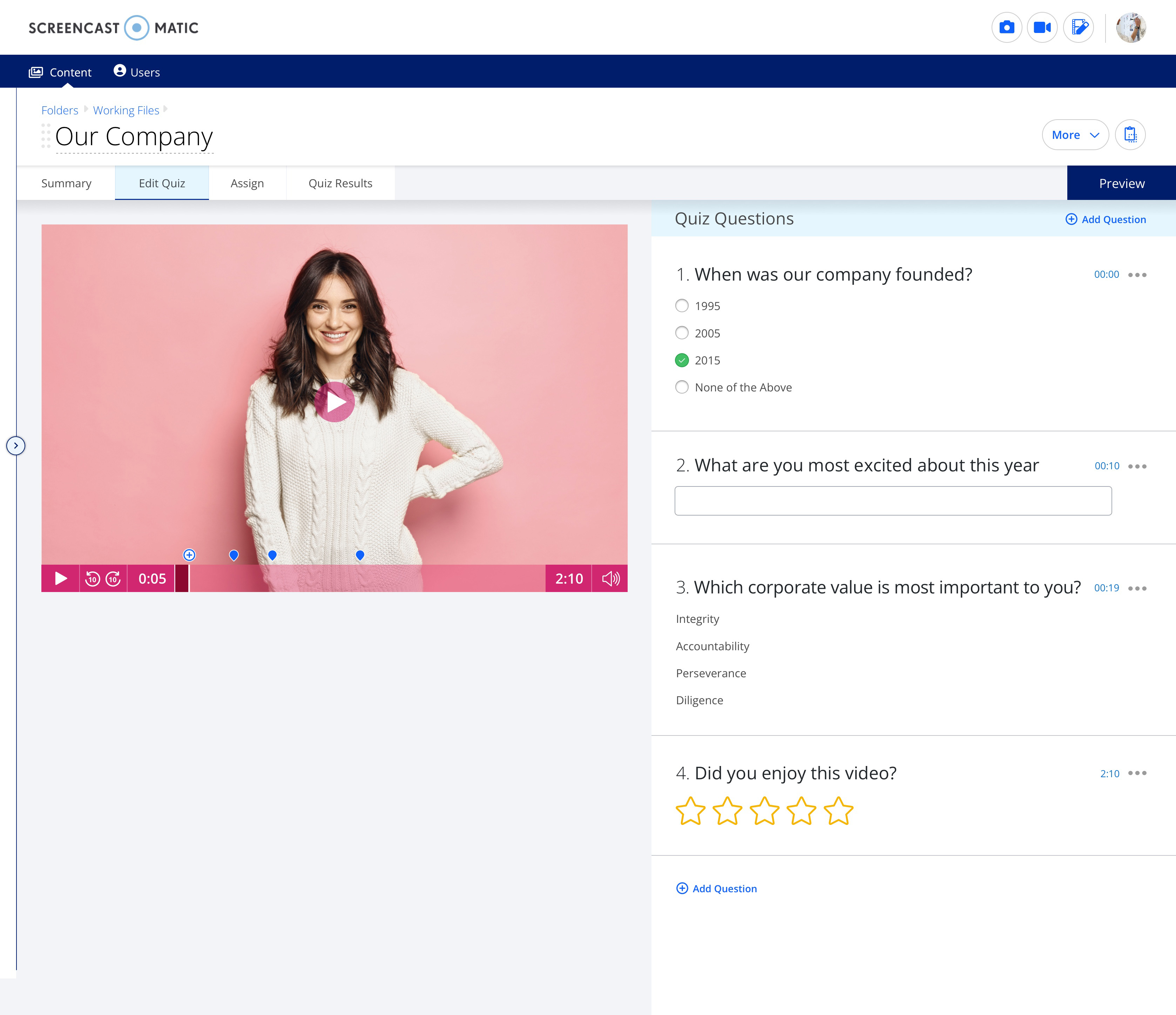Mute the video with speaker icon

pyautogui.click(x=610, y=578)
